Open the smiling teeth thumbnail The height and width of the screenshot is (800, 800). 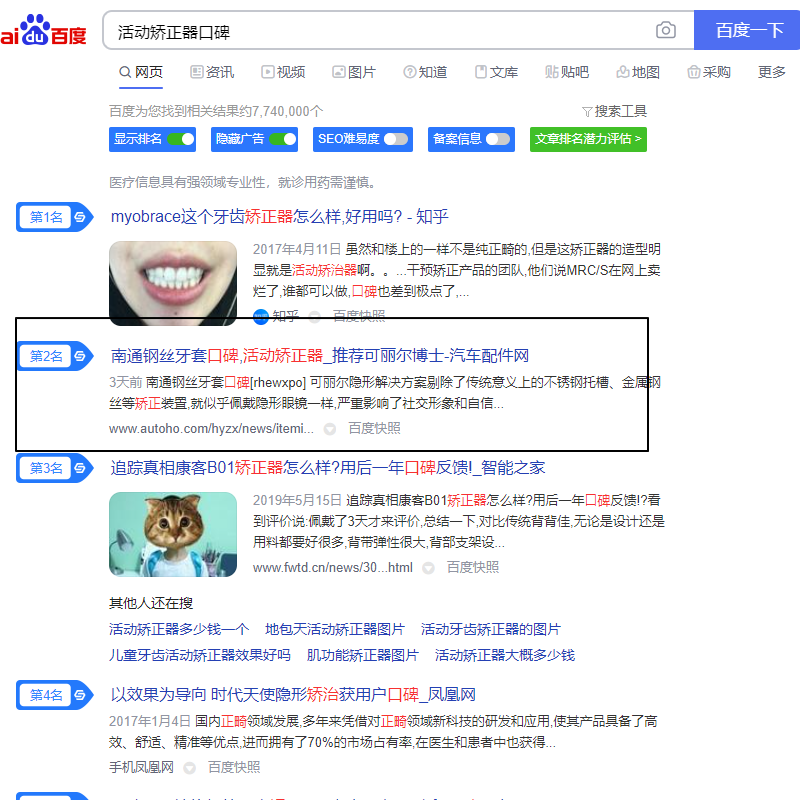173,283
